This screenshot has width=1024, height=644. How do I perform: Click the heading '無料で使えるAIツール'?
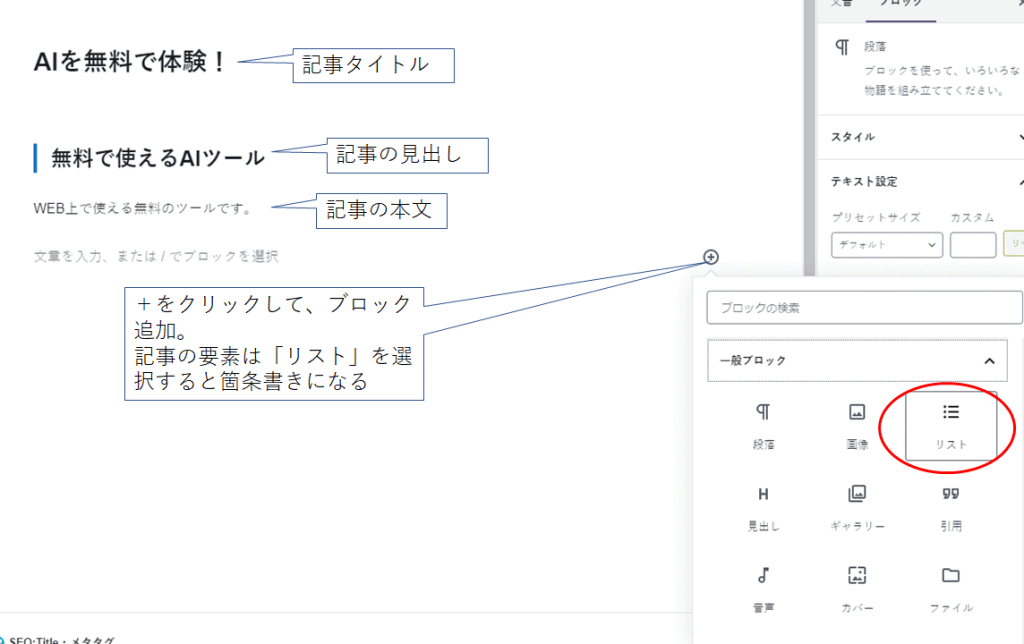tap(158, 158)
